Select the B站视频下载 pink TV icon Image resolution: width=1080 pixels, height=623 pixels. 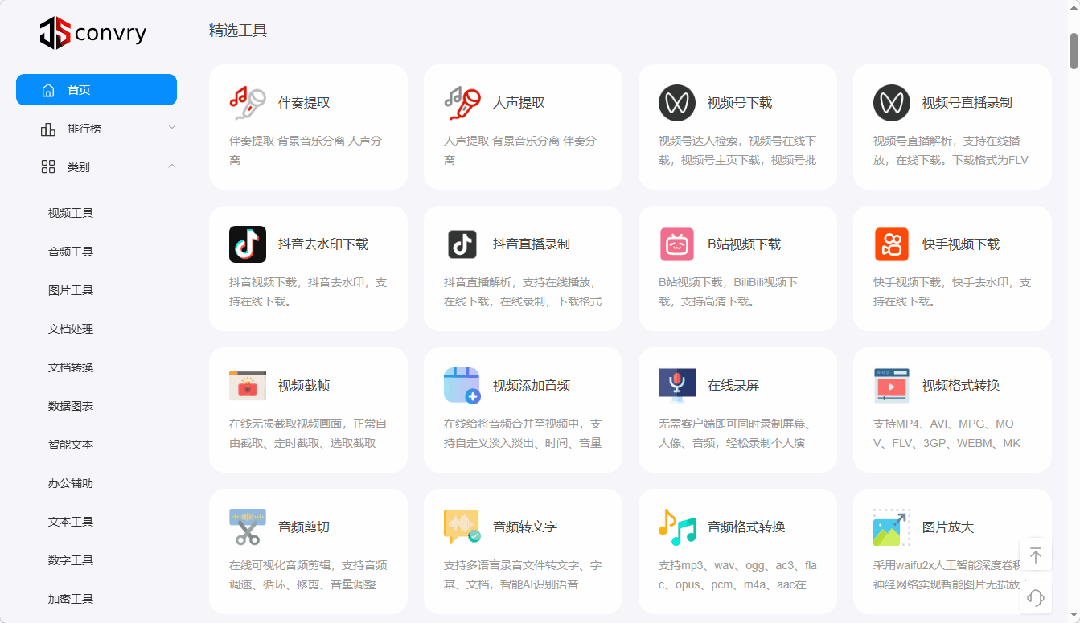click(676, 243)
